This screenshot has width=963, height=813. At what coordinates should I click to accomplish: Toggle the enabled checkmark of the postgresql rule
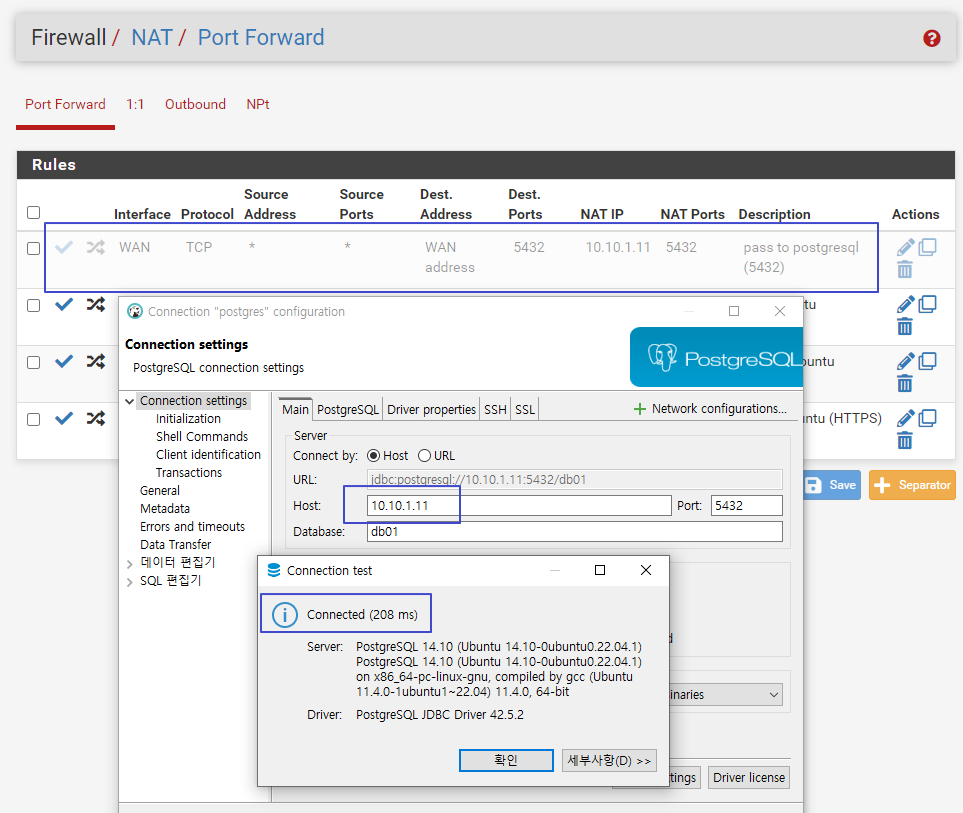(x=64, y=247)
